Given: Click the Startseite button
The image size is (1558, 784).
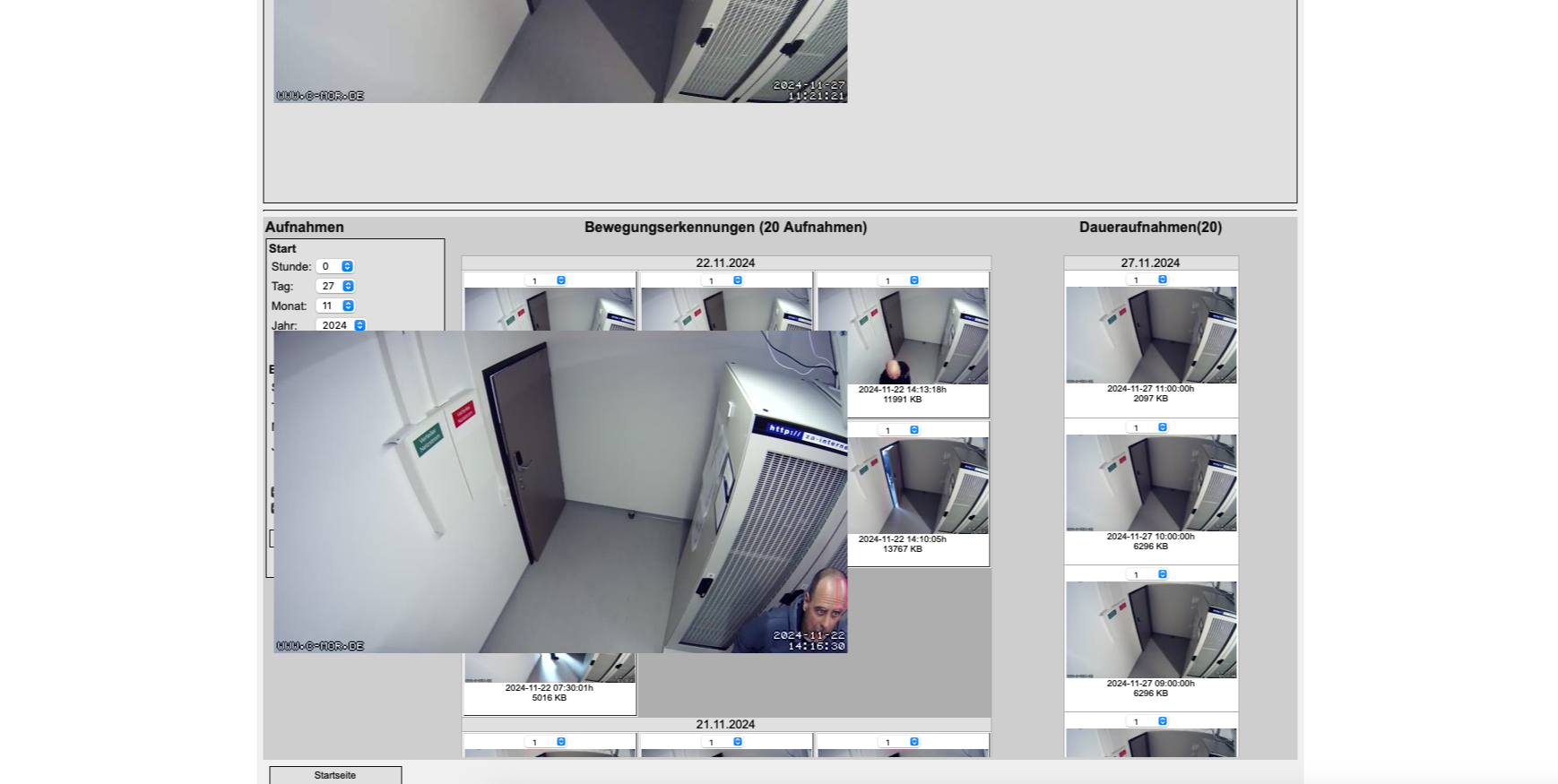Looking at the screenshot, I should (335, 775).
